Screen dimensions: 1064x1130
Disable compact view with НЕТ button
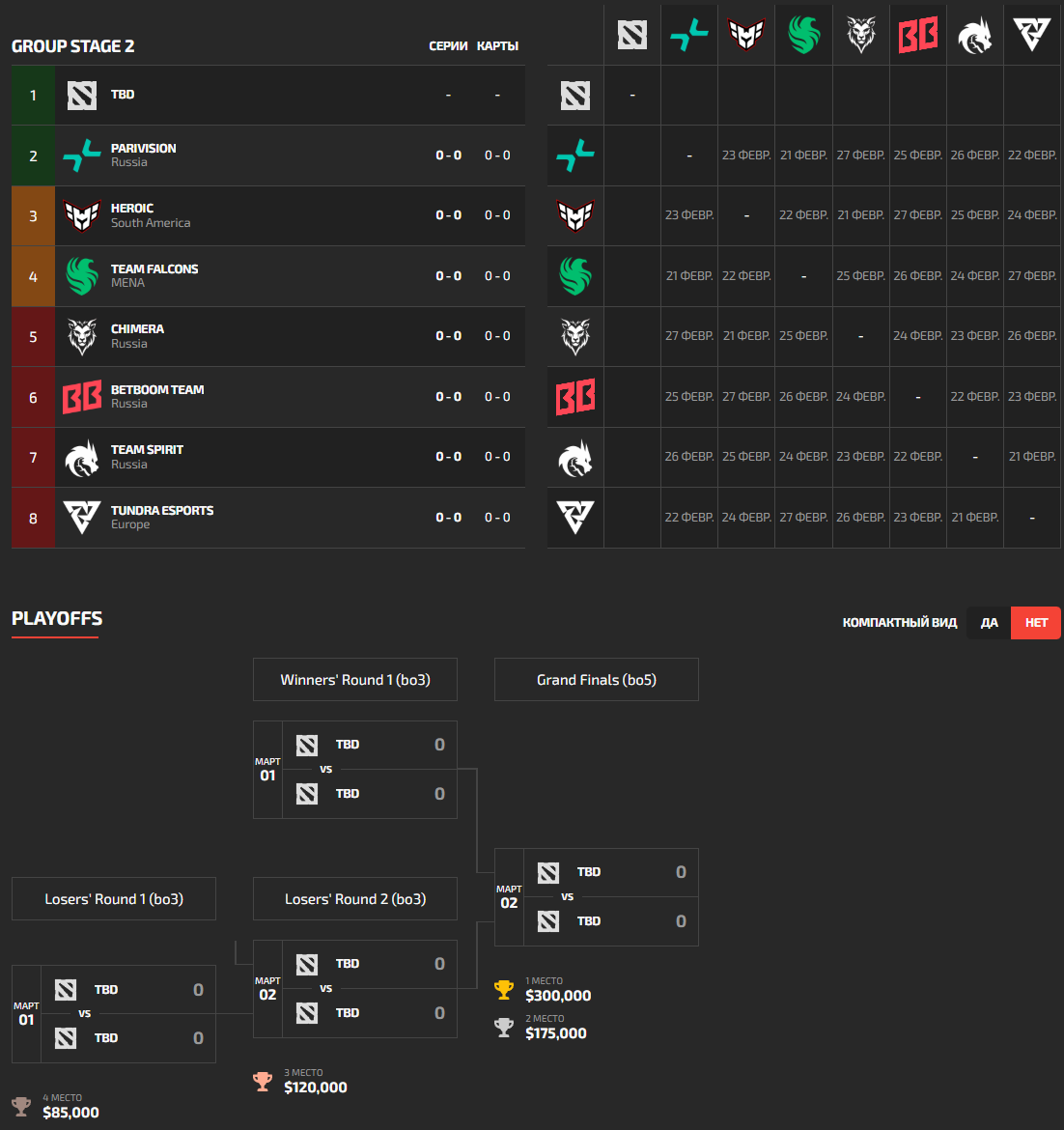tap(1036, 623)
